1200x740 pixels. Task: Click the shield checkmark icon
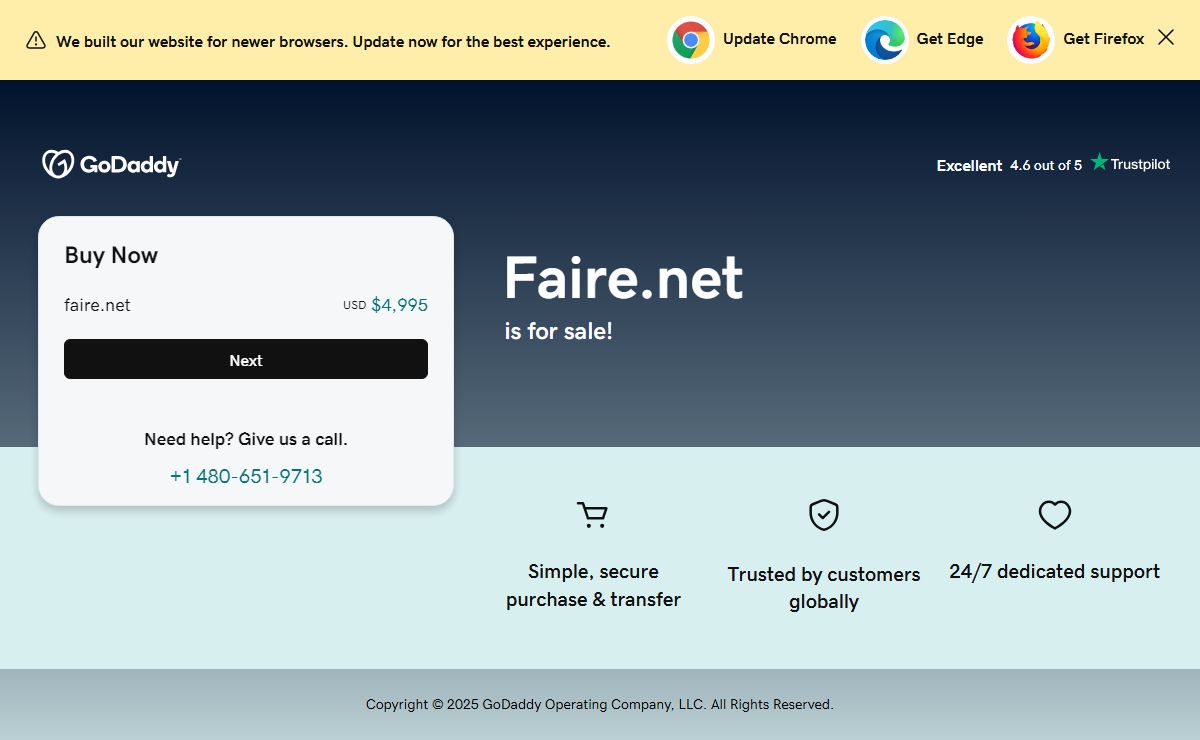pos(823,515)
